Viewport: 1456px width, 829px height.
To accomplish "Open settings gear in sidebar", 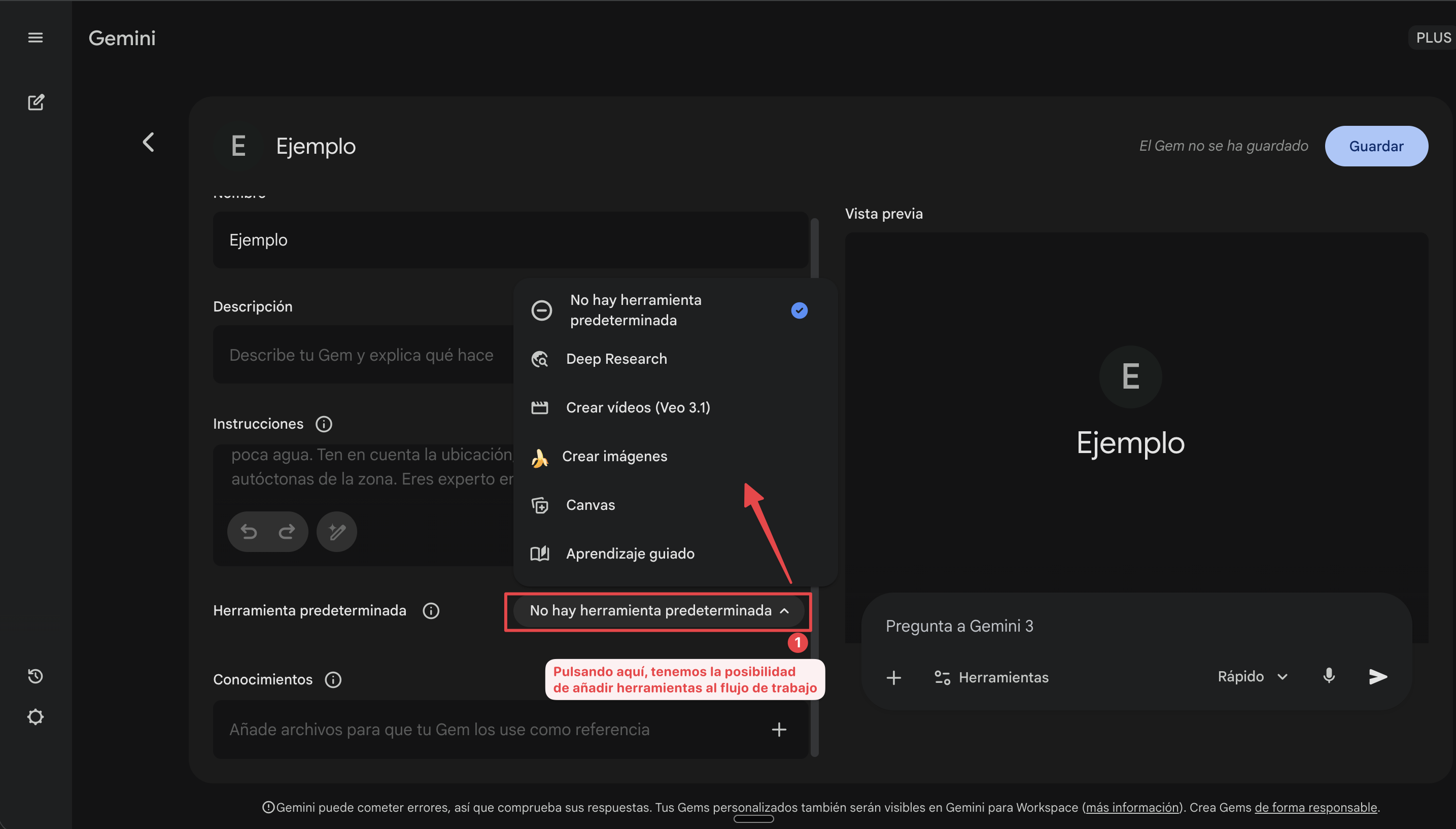I will coord(36,717).
